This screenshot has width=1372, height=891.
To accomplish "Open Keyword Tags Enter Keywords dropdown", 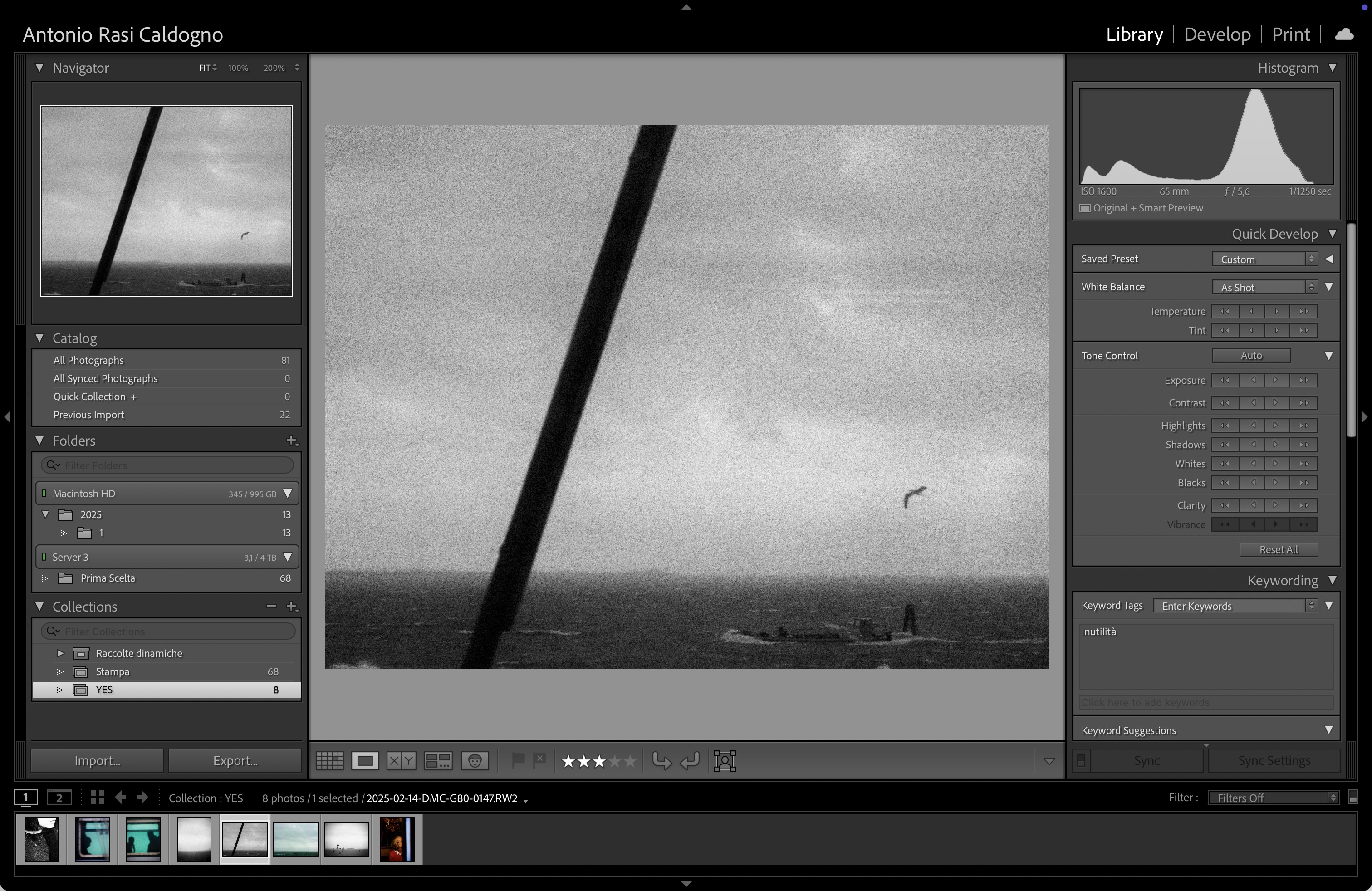I will (1235, 606).
